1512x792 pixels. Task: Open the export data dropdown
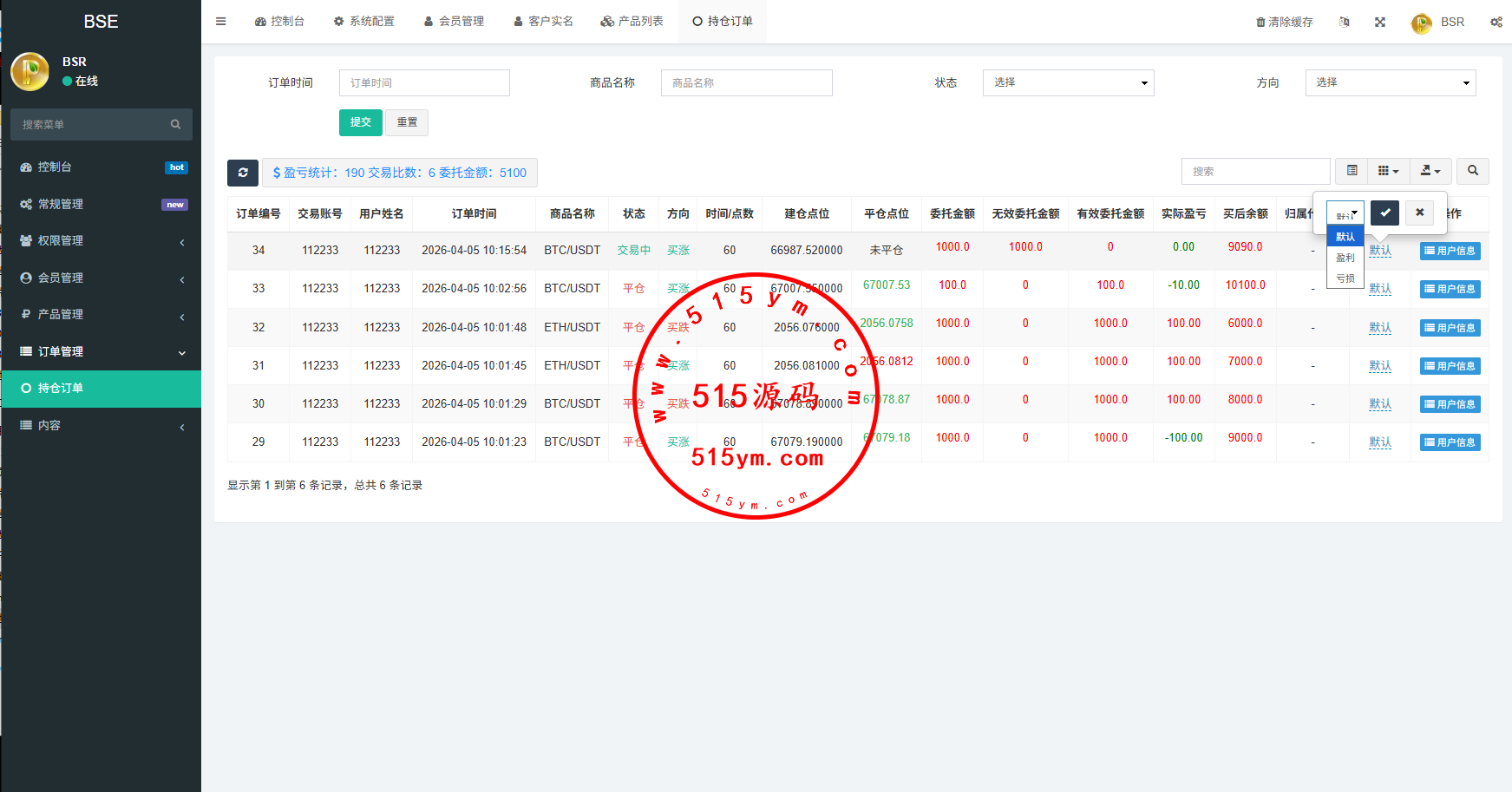click(1430, 171)
